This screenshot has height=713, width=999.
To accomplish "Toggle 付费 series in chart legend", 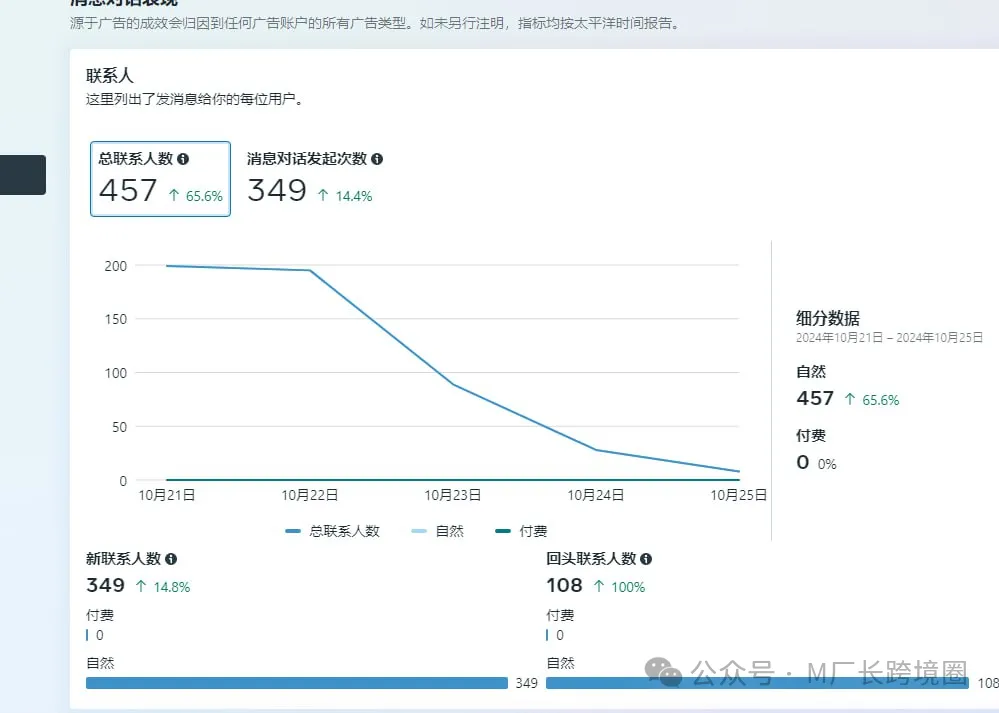I will point(521,531).
